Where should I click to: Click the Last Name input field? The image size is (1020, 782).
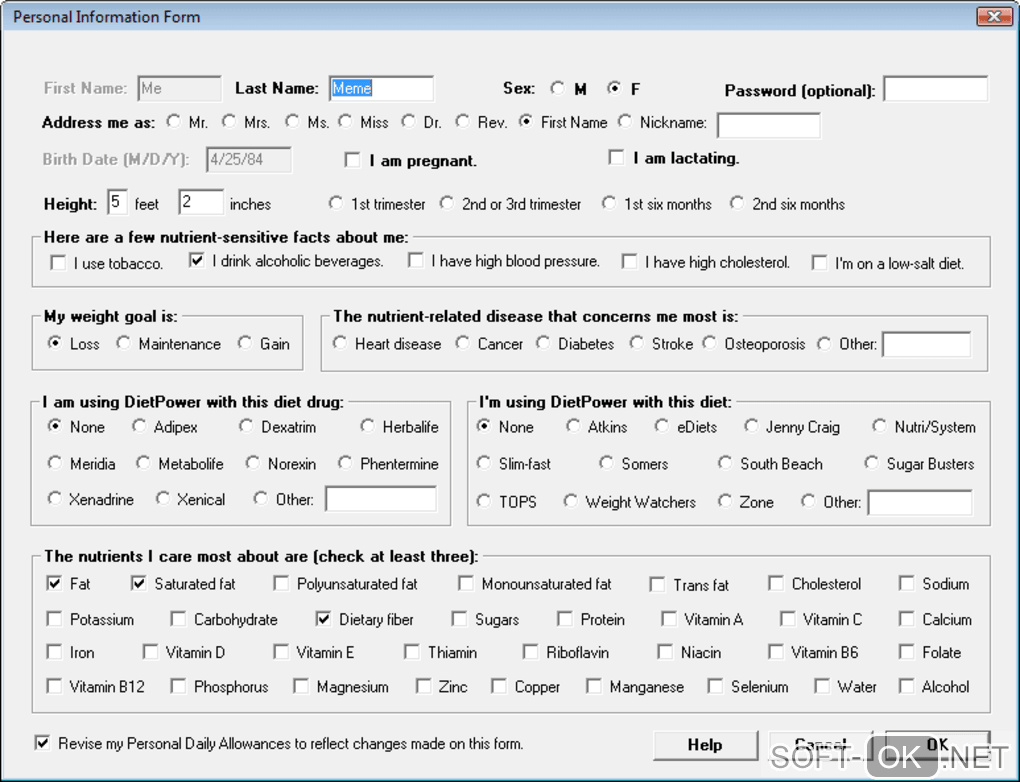pos(381,88)
